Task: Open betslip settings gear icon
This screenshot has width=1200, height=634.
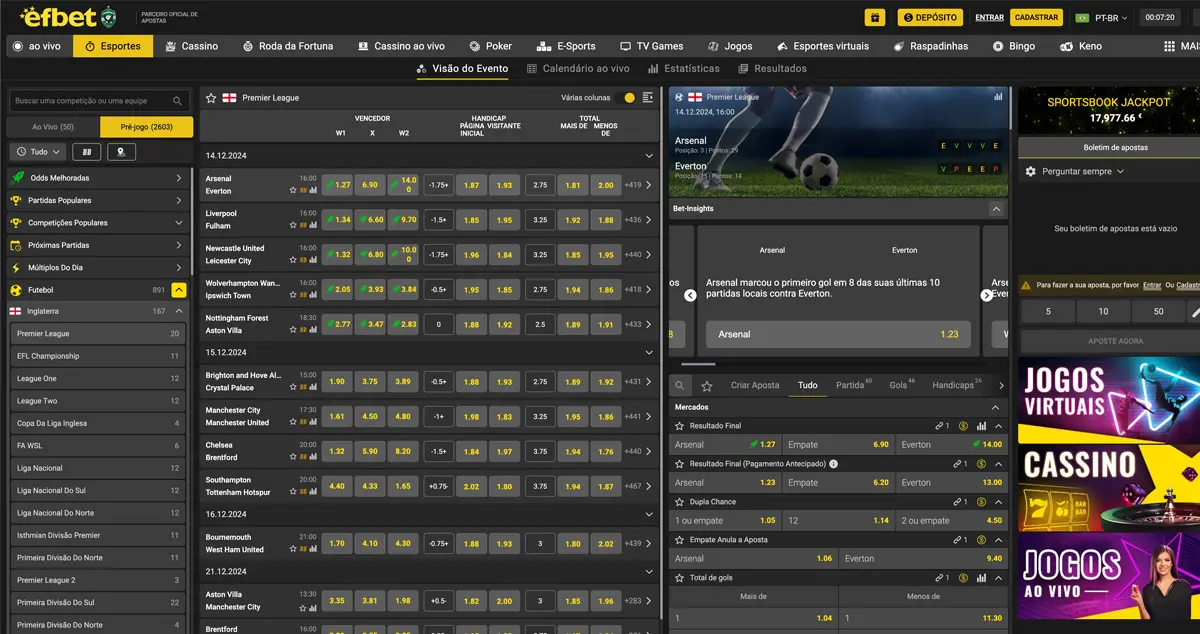Action: tap(1031, 172)
